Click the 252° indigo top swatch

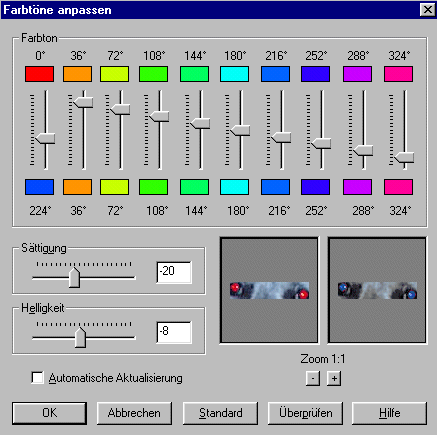click(315, 74)
